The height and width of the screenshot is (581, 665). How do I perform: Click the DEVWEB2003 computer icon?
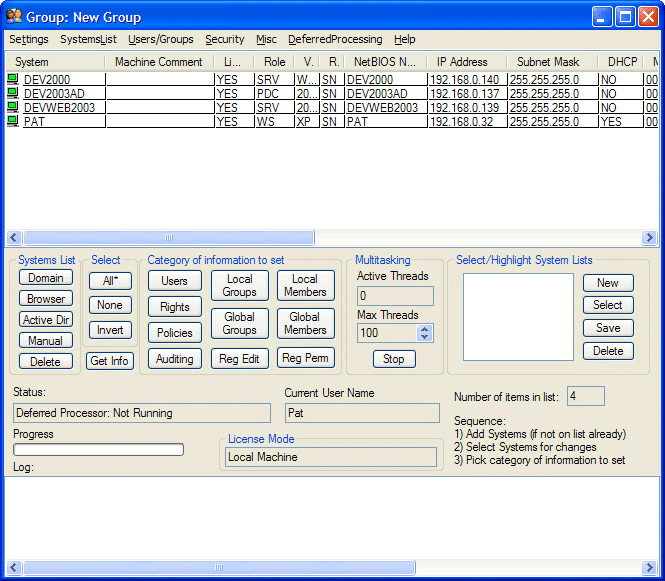[x=13, y=107]
